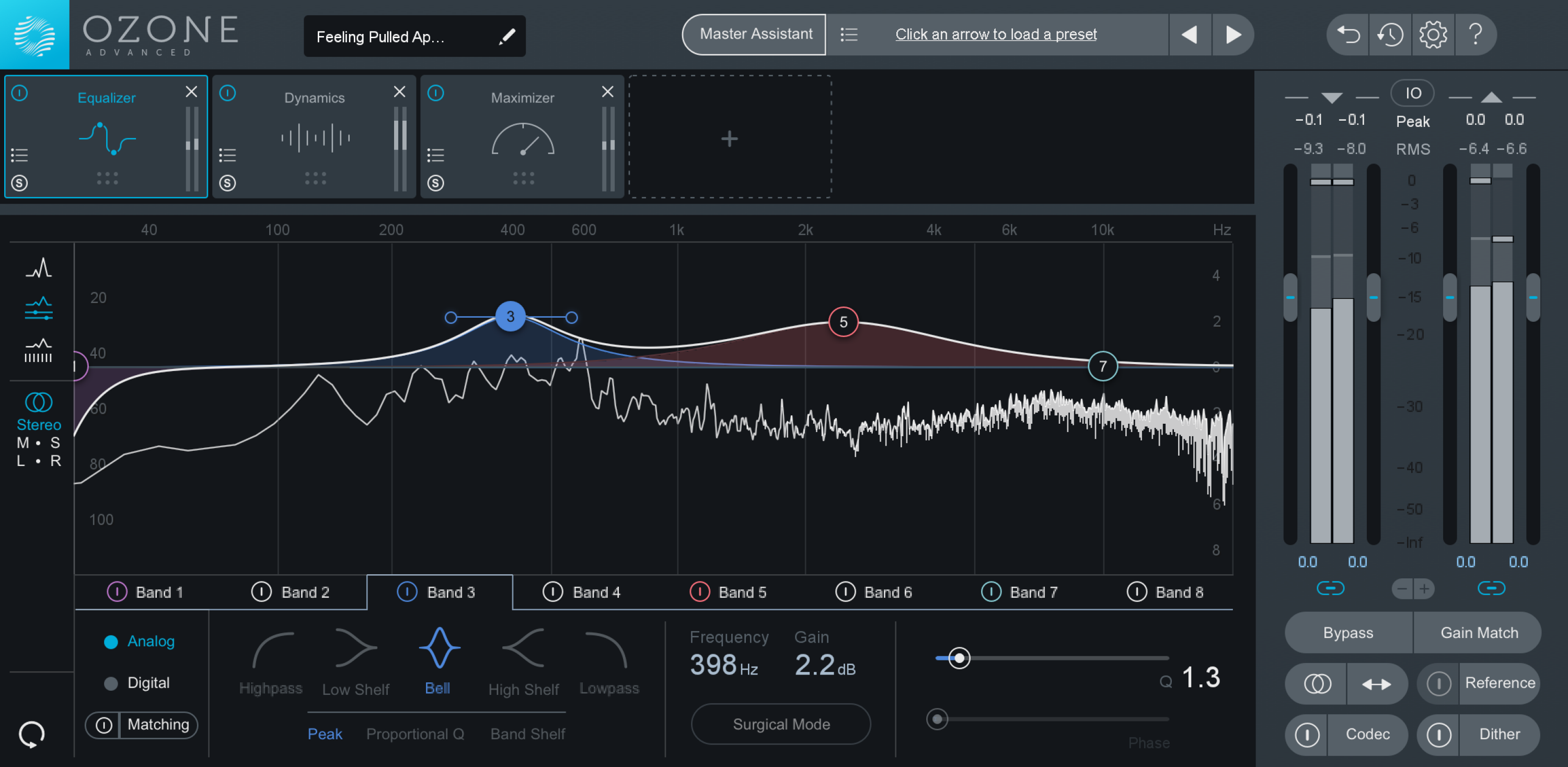This screenshot has width=1568, height=767.
Task: Click the undo arrow icon
Action: point(1347,34)
